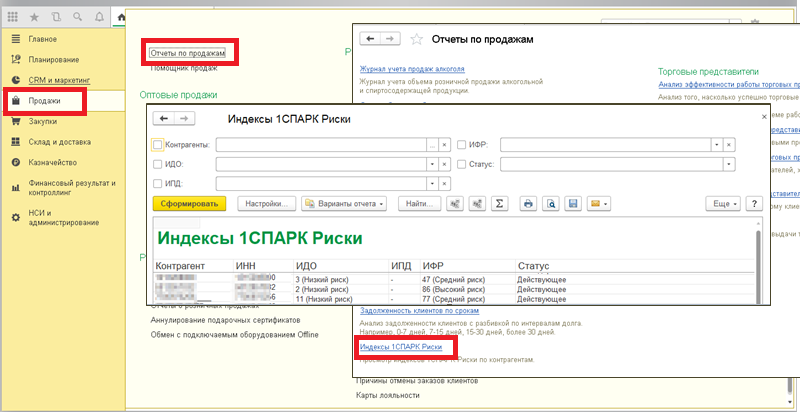This screenshot has height=412, width=800.
Task: Open the Еще dropdown menu
Action: click(722, 203)
